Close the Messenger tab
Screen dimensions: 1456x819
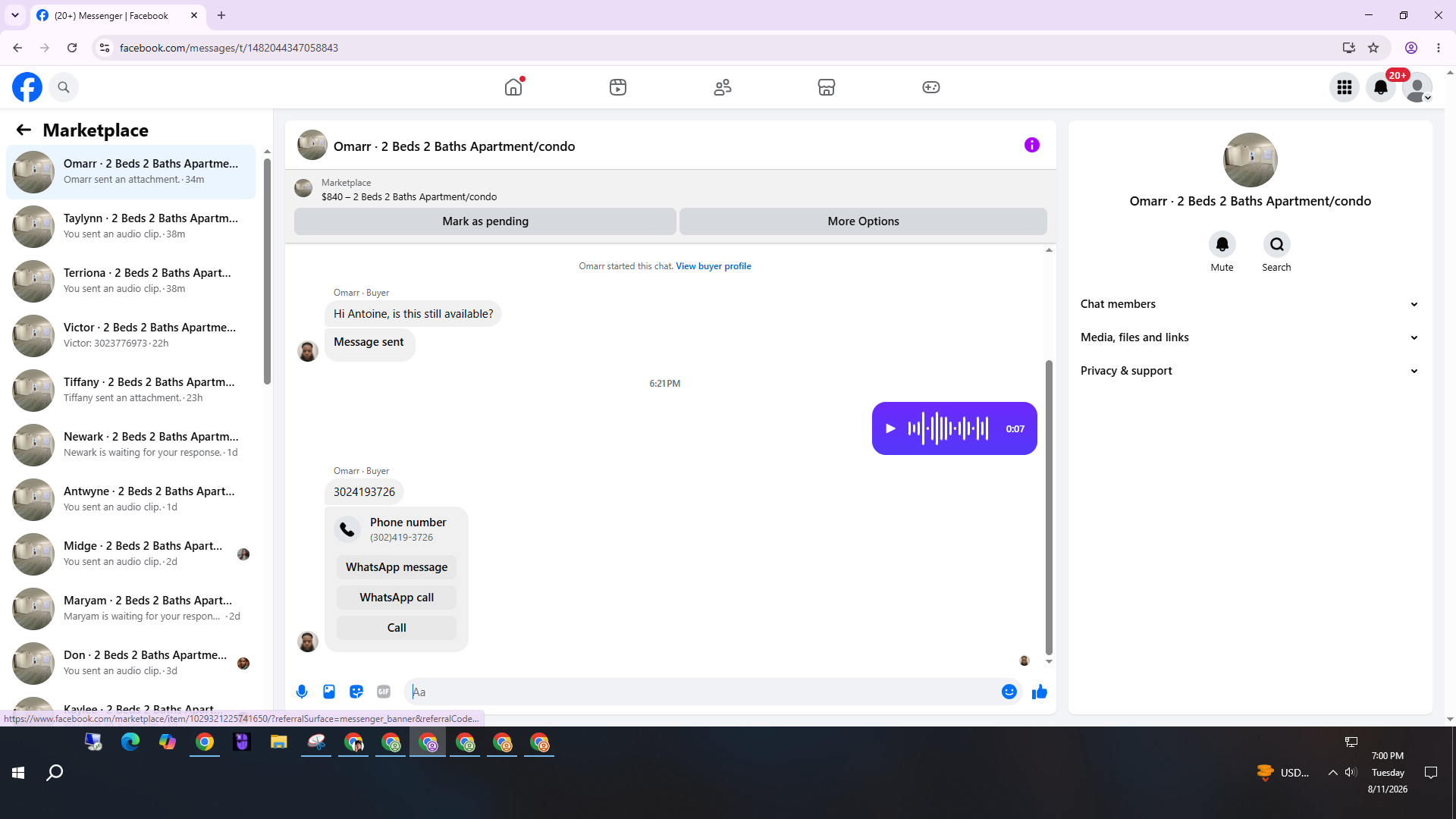[194, 15]
